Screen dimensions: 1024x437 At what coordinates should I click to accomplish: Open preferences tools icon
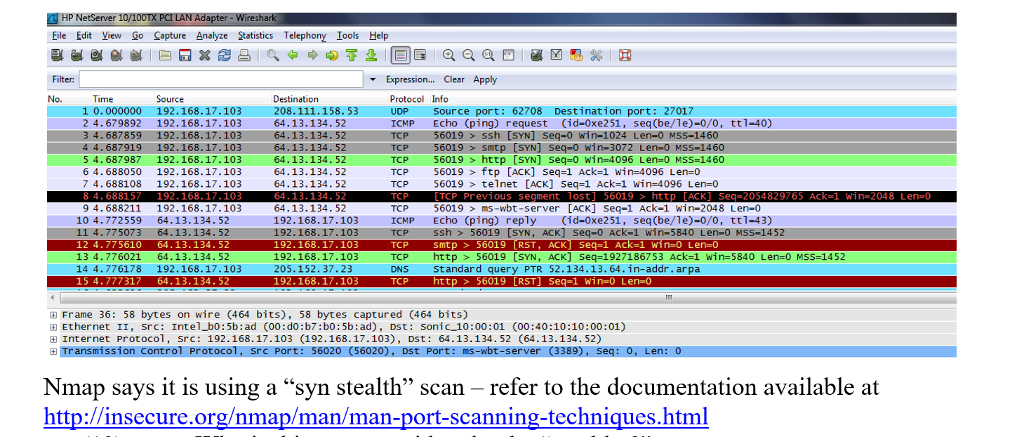tap(596, 56)
